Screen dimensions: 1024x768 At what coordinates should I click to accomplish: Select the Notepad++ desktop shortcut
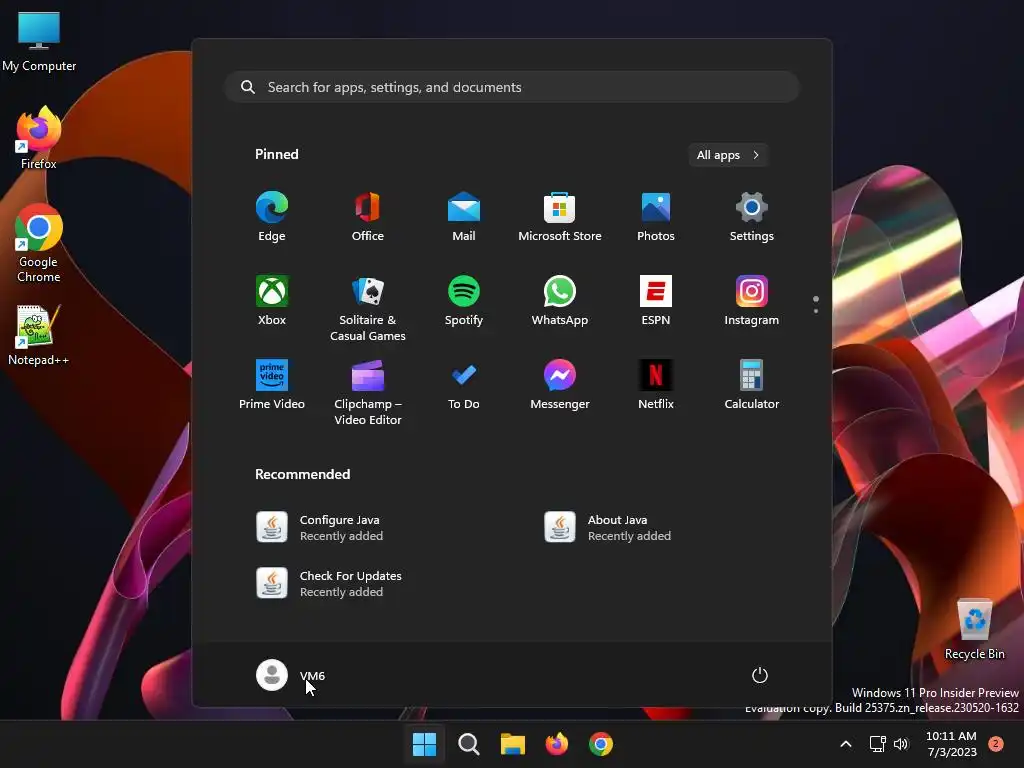(39, 335)
